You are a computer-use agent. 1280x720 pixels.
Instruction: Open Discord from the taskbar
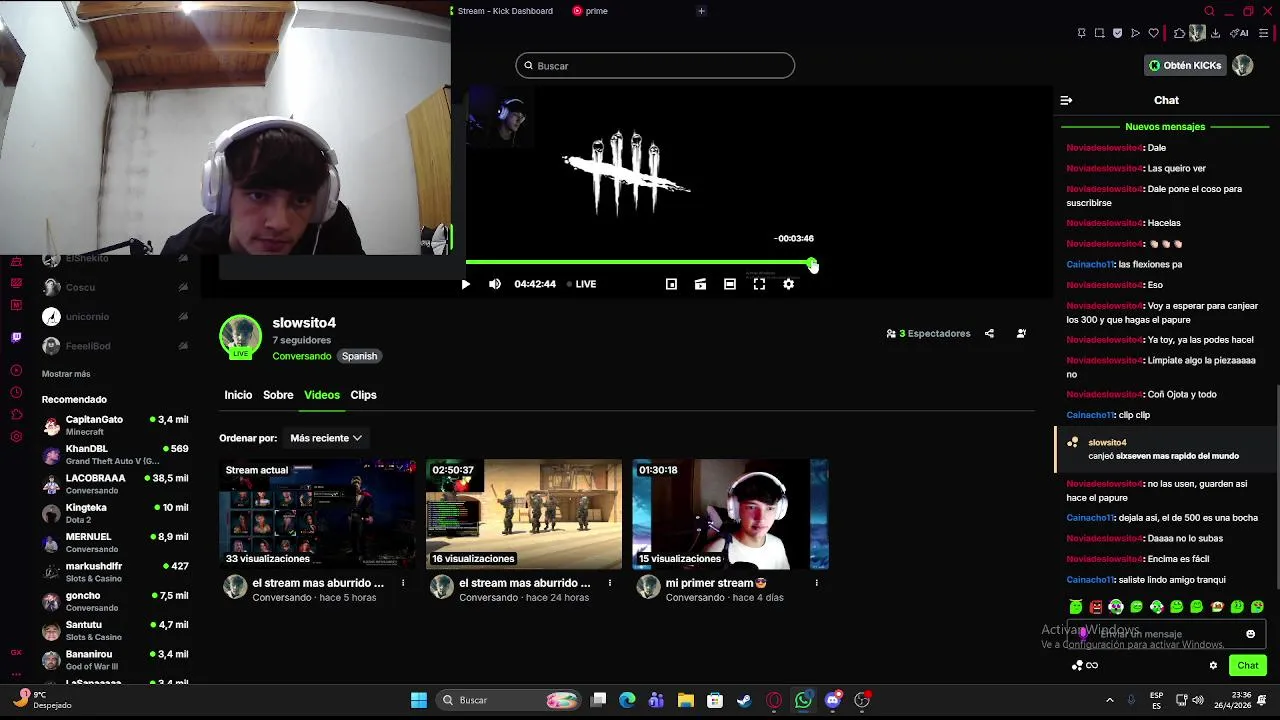click(x=832, y=700)
